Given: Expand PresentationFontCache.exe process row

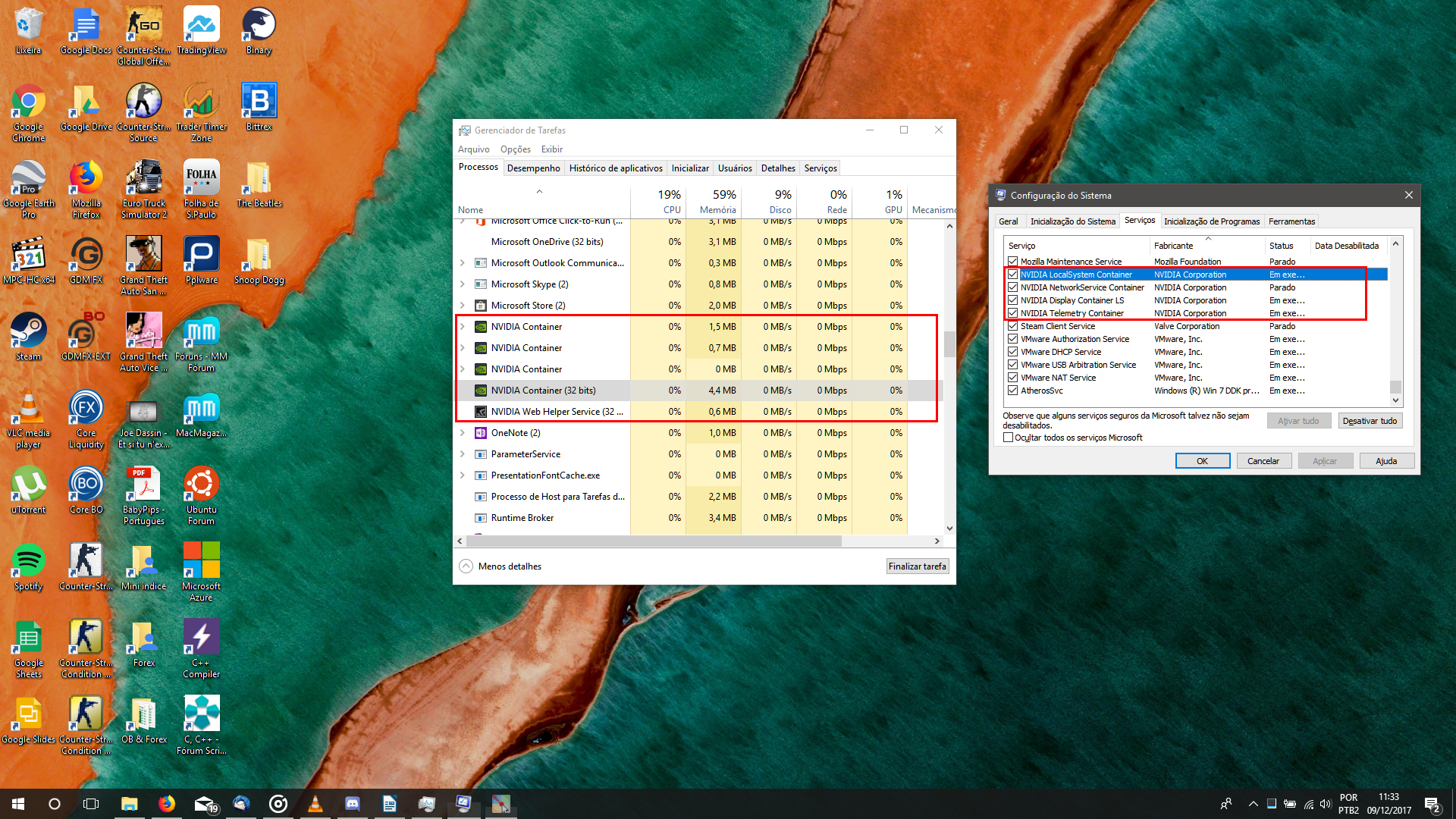Looking at the screenshot, I should pyautogui.click(x=463, y=475).
